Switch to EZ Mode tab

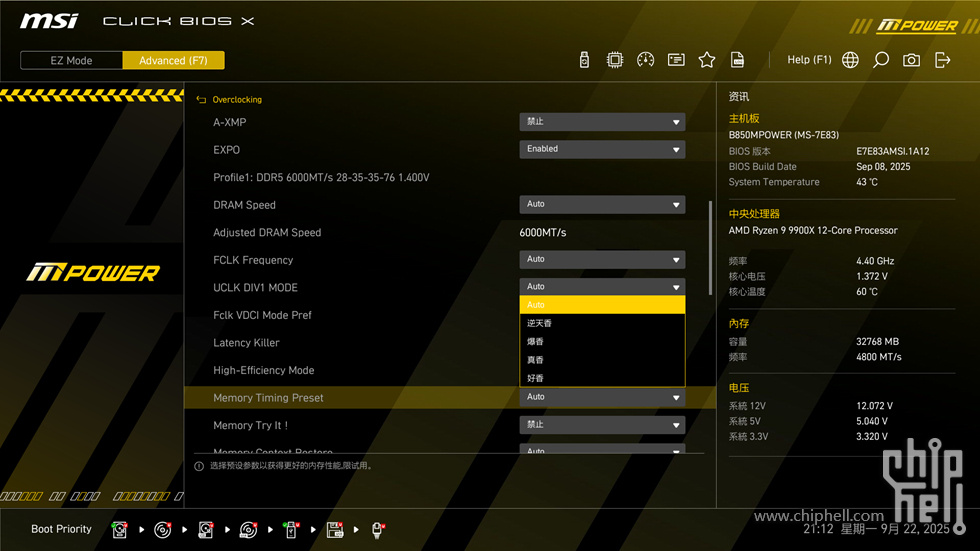[71, 61]
